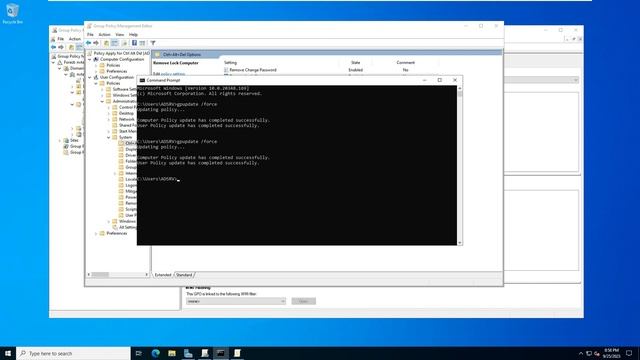Open Task View from the taskbar
Image resolution: width=640 pixels, height=360 pixels.
pyautogui.click(x=139, y=353)
